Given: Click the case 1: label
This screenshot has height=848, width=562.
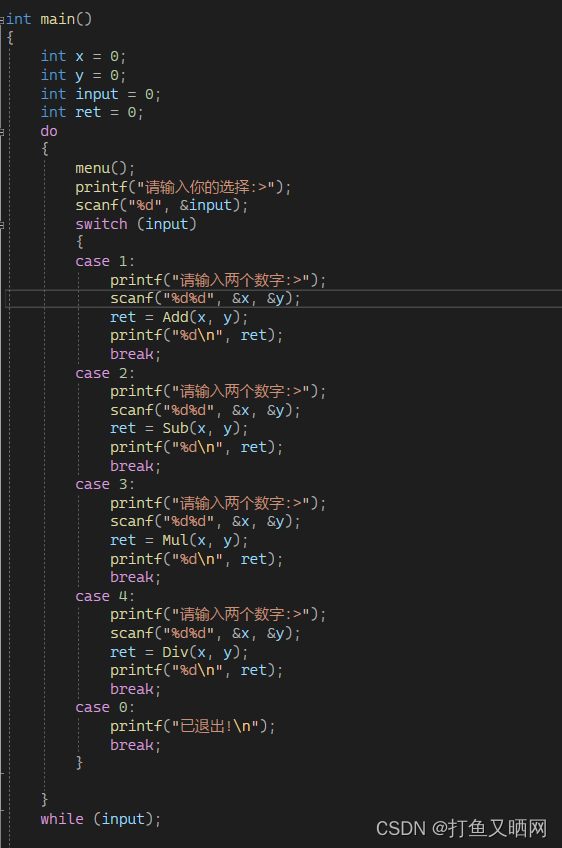Looking at the screenshot, I should coord(105,261).
